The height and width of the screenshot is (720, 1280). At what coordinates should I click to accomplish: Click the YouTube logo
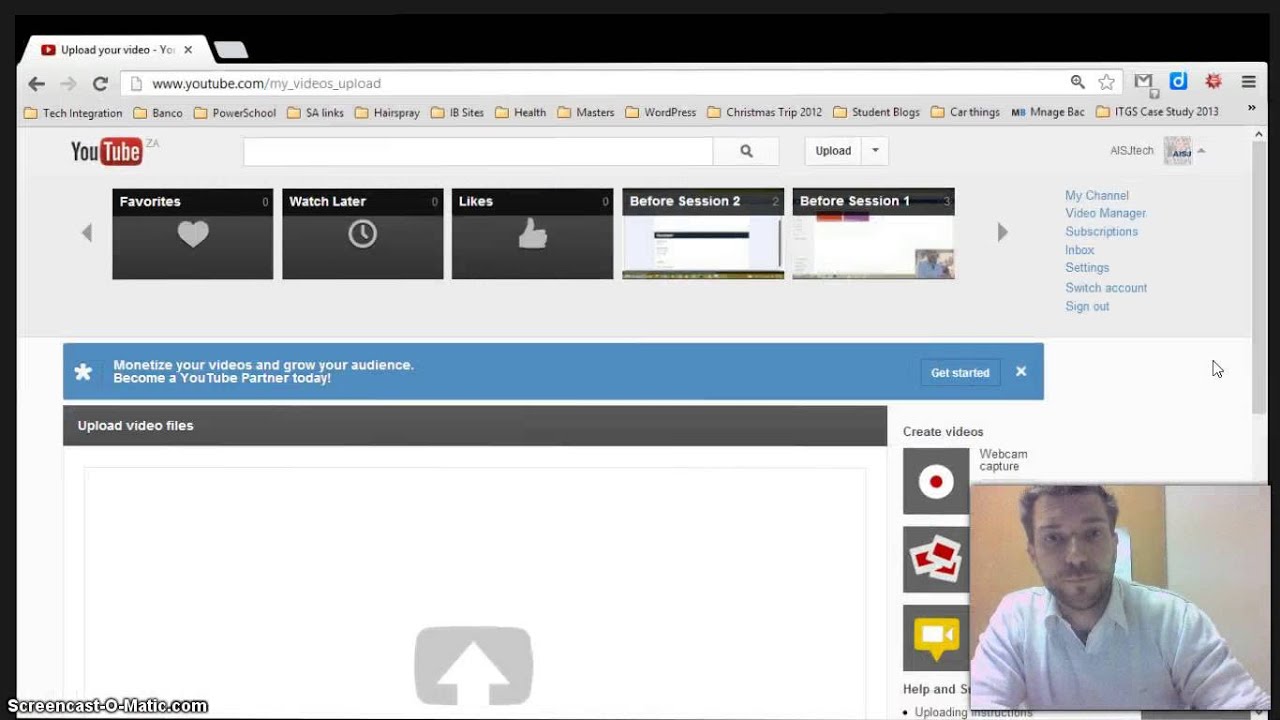point(107,151)
